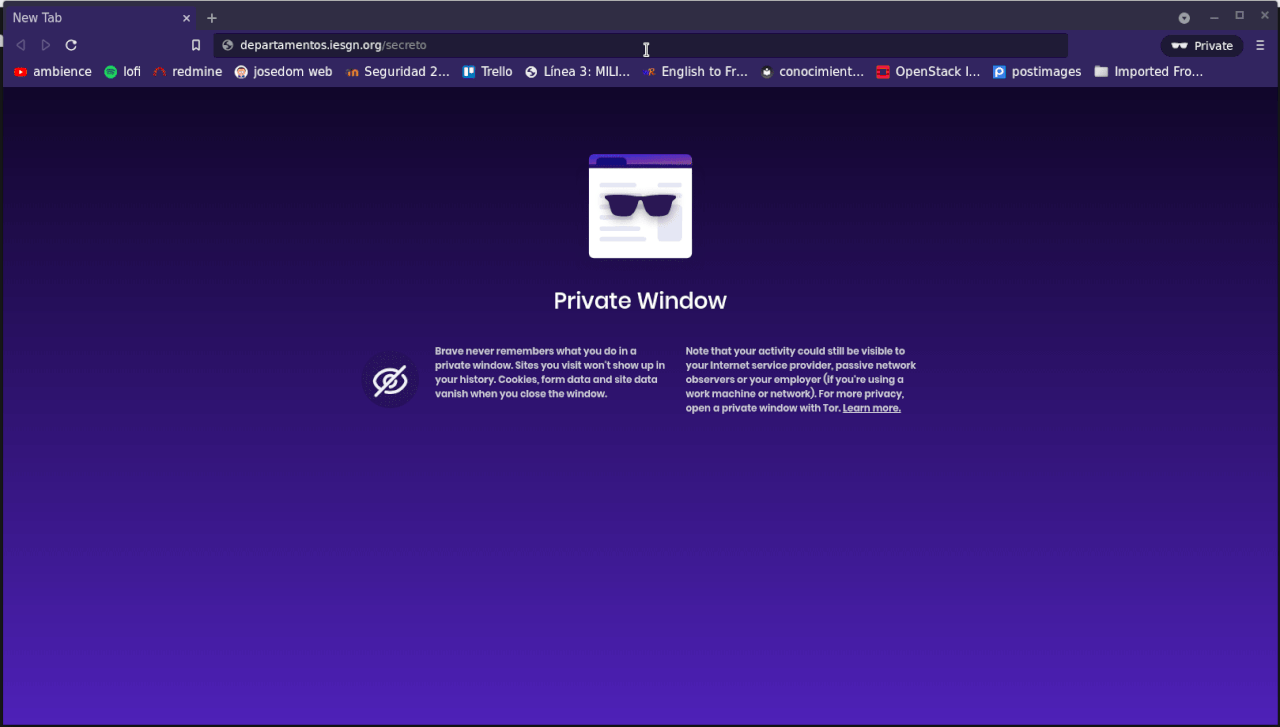Viewport: 1280px width, 727px height.
Task: Open the Imported Fro... bookmarks folder
Action: pyautogui.click(x=1149, y=72)
